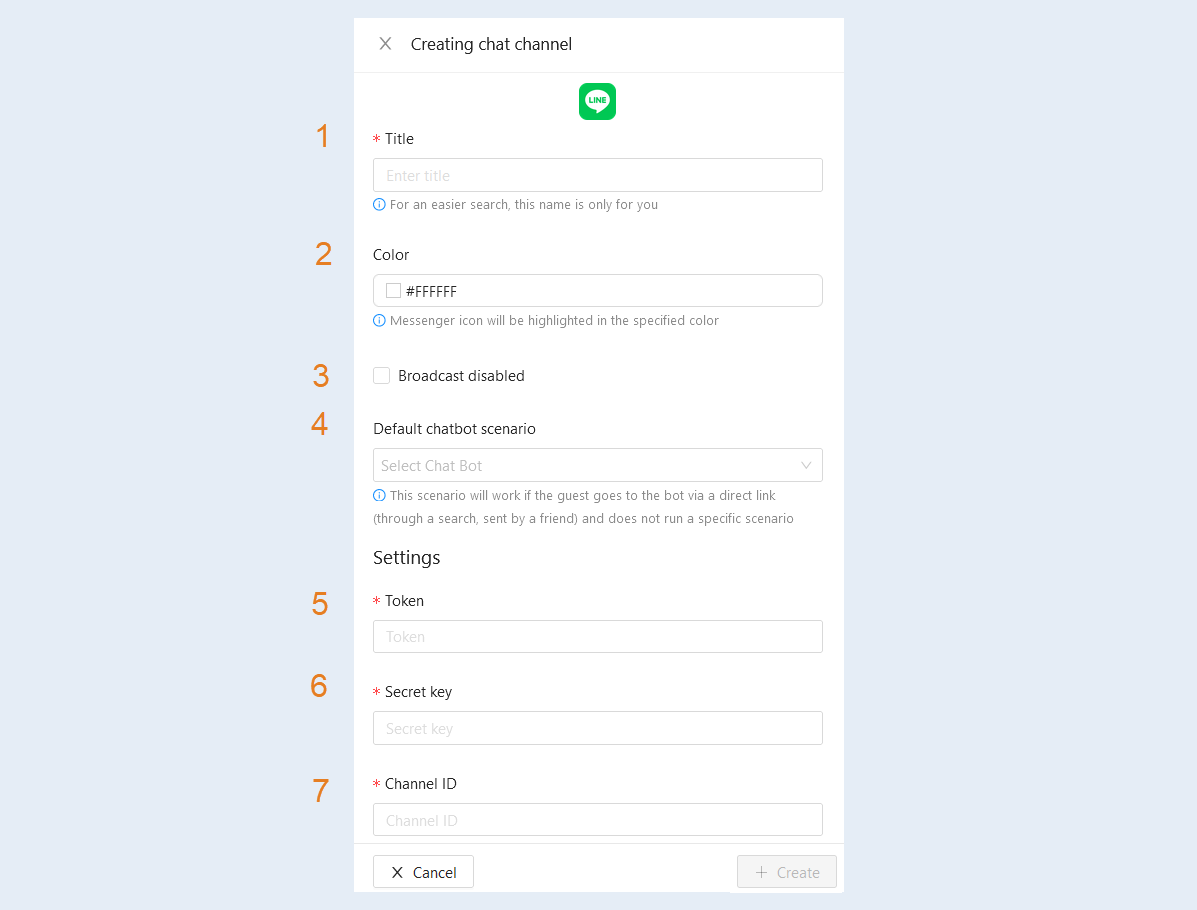The width and height of the screenshot is (1197, 910).
Task: Click the white #FFFFFF color swatch
Action: tap(393, 291)
